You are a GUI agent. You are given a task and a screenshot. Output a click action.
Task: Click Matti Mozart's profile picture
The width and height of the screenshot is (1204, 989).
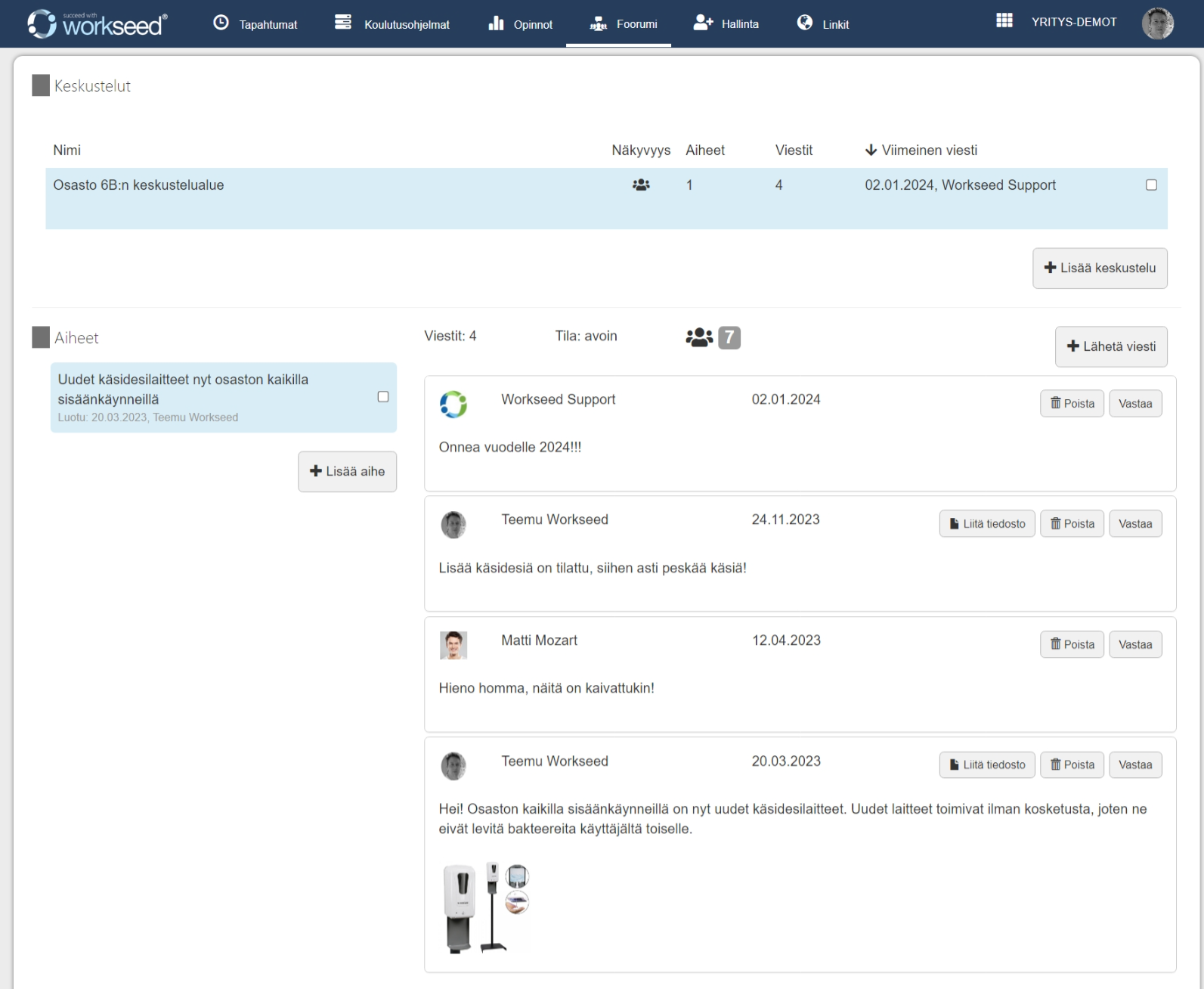click(453, 645)
